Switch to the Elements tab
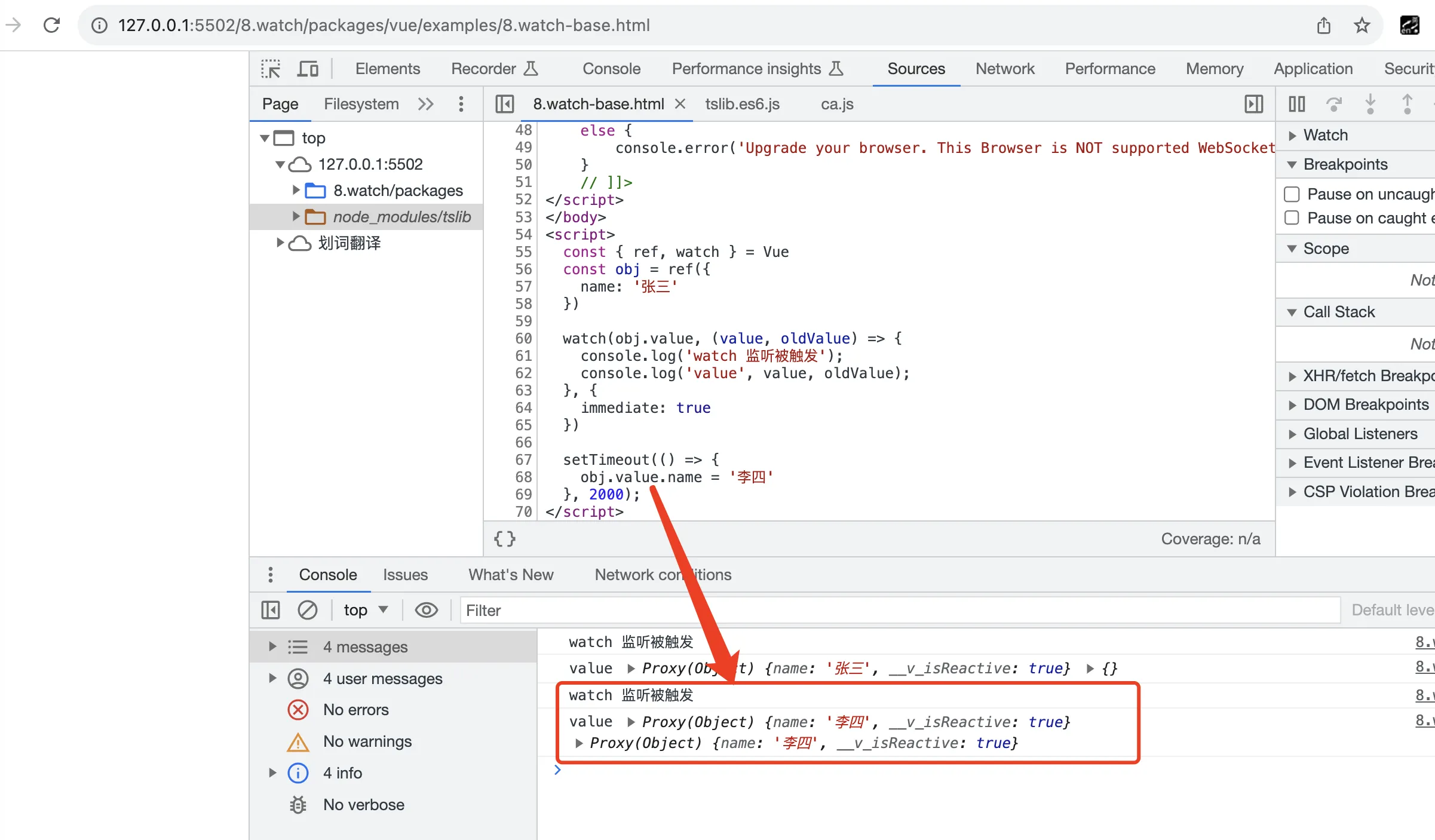1435x840 pixels. click(x=388, y=69)
